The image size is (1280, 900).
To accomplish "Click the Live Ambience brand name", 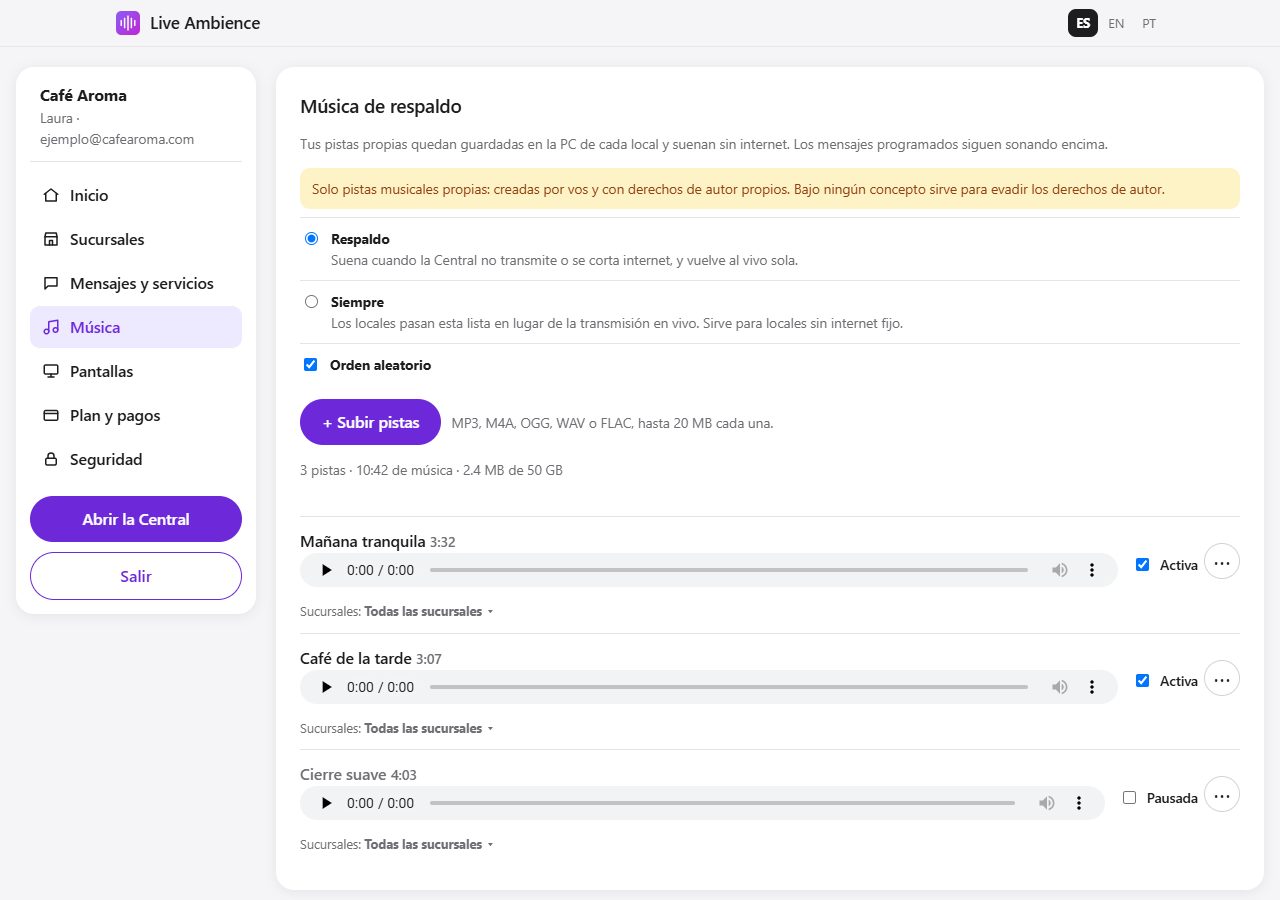I will pos(205,23).
